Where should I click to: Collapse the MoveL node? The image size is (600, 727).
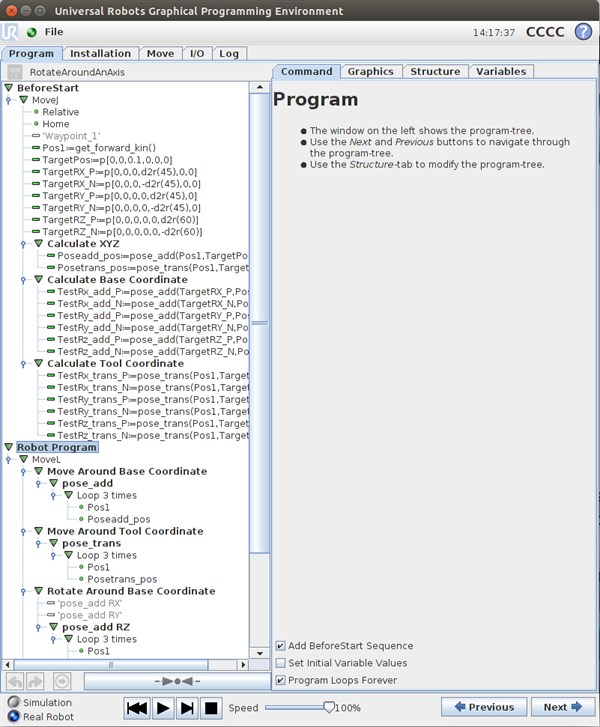[23, 459]
